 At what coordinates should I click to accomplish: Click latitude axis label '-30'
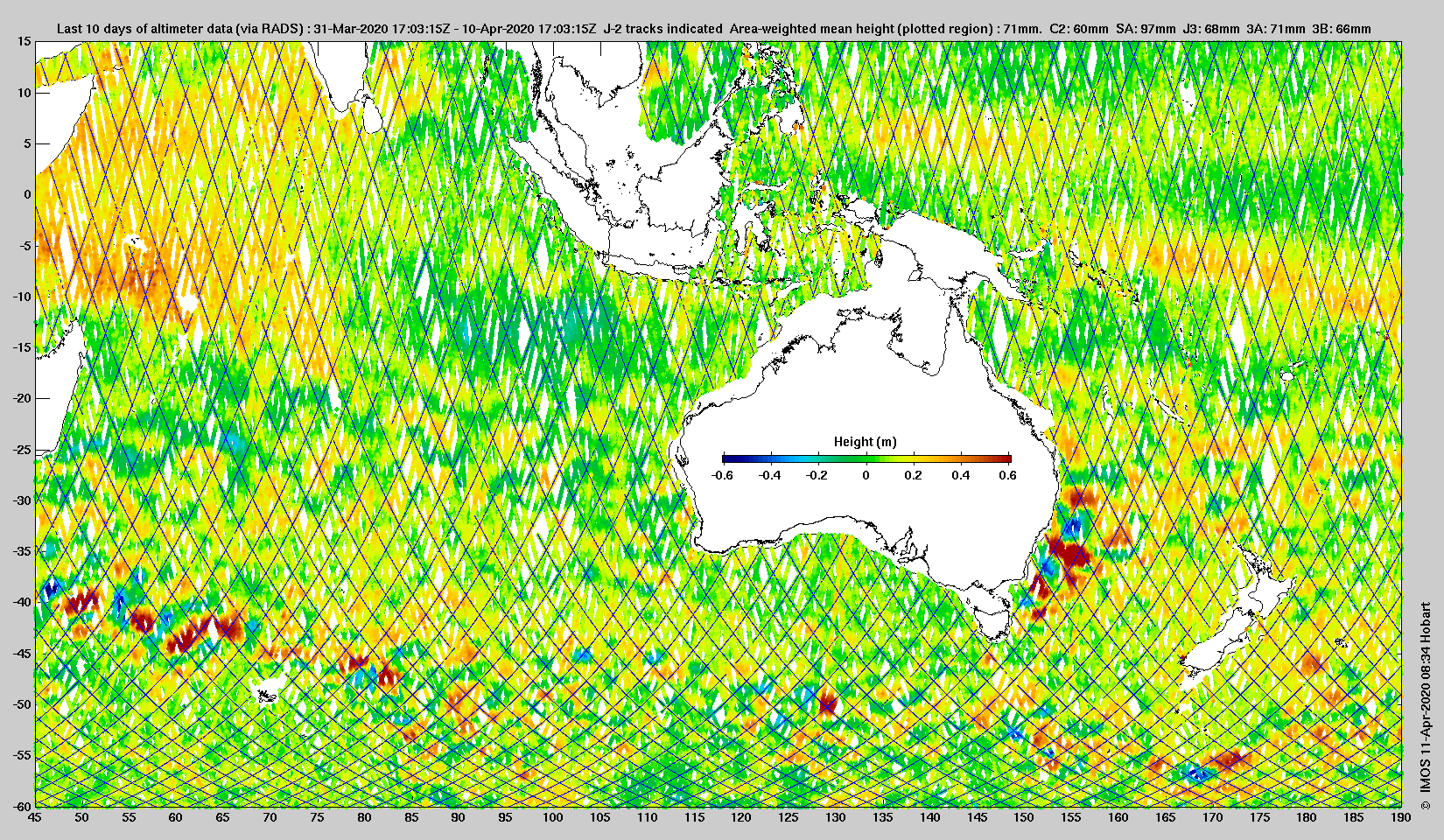coord(22,500)
